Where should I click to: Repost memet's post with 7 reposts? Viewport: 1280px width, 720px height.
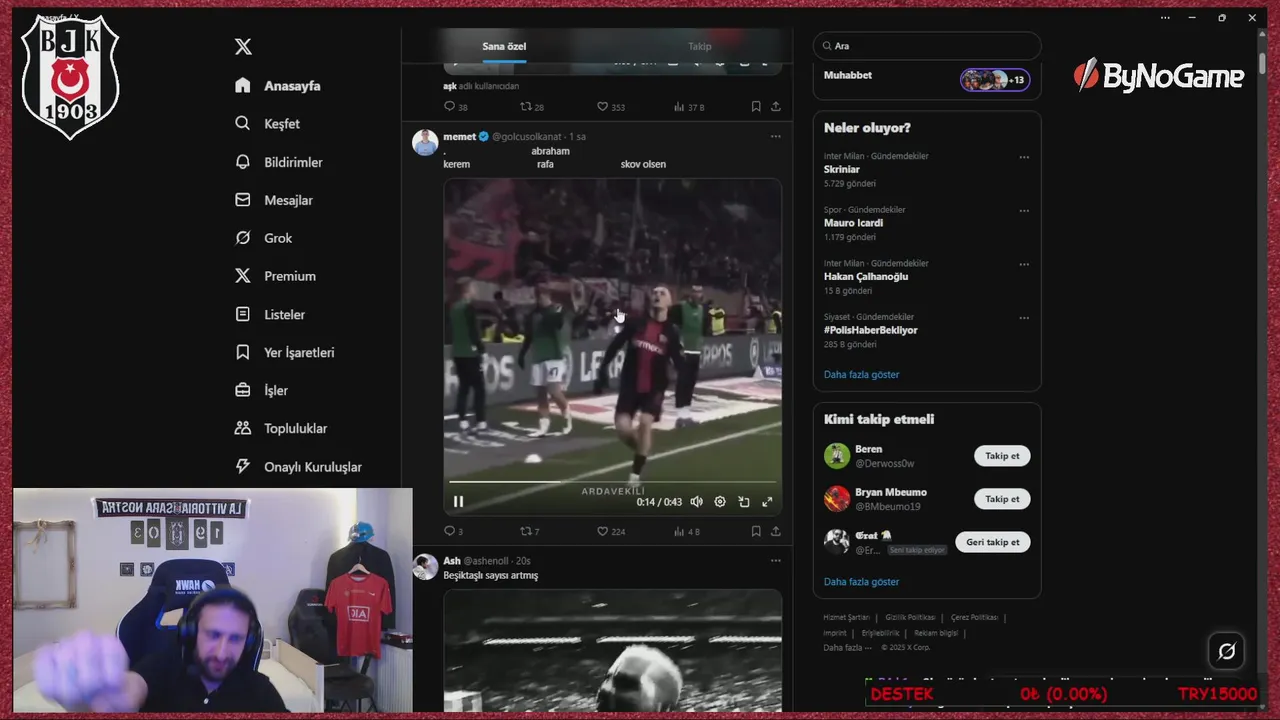[530, 531]
